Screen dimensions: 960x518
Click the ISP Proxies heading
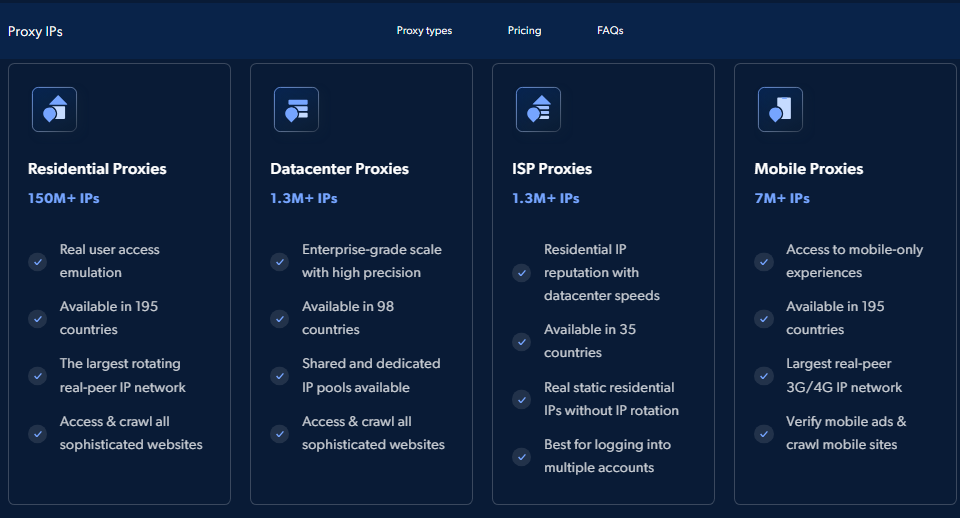[x=552, y=169]
